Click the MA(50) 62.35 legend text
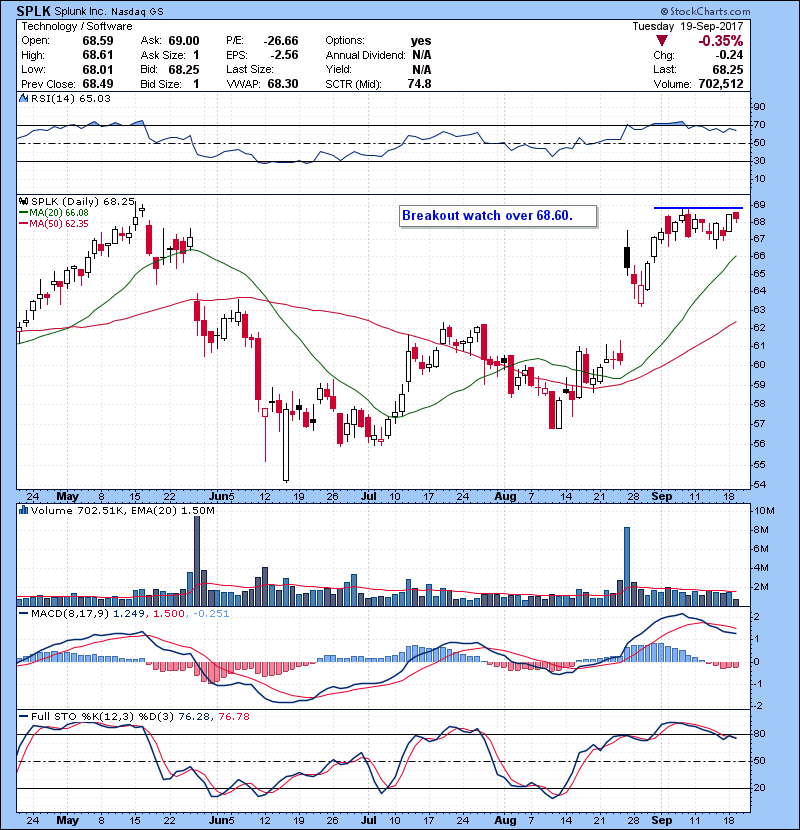The width and height of the screenshot is (800, 830). click(59, 224)
